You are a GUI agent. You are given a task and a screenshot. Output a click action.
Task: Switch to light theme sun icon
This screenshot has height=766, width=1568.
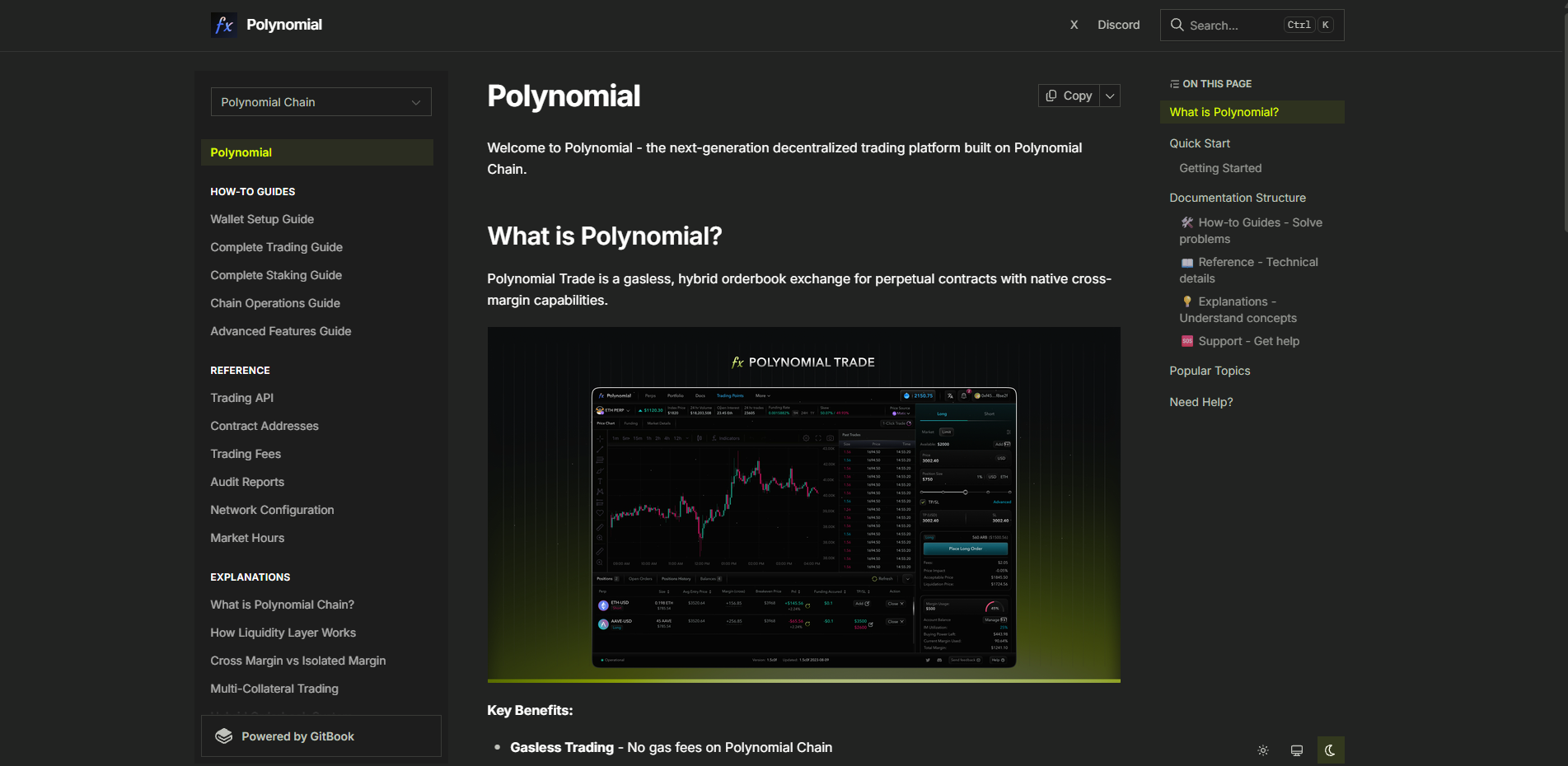[x=1263, y=750]
